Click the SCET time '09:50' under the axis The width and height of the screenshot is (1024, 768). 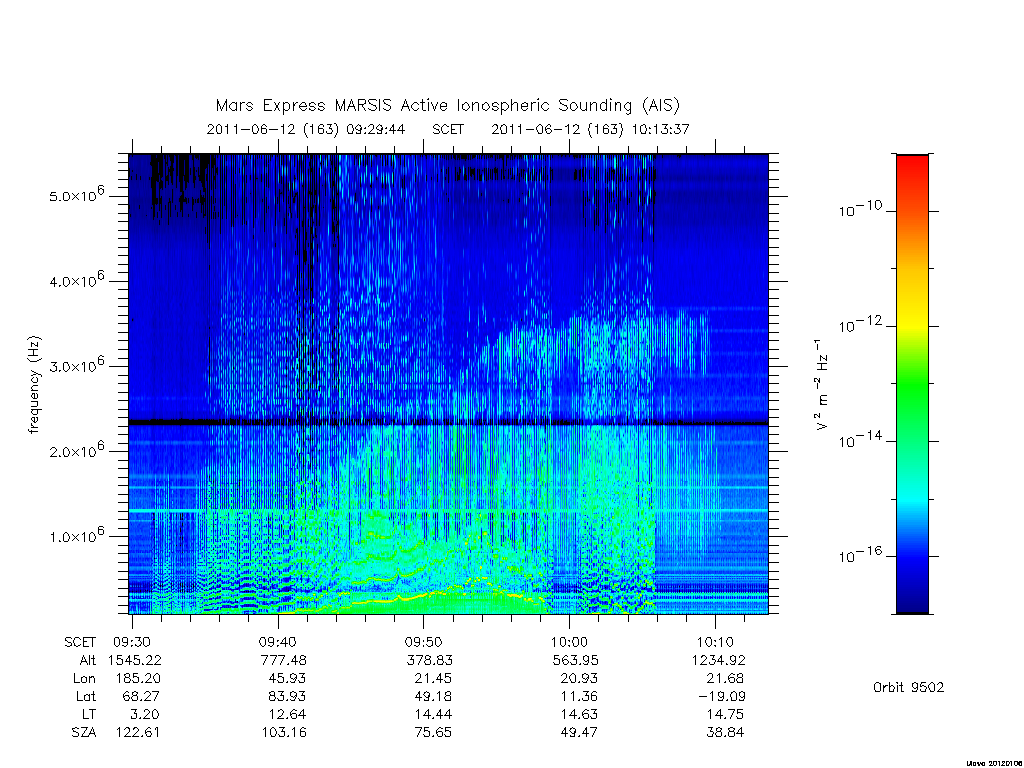[x=423, y=642]
